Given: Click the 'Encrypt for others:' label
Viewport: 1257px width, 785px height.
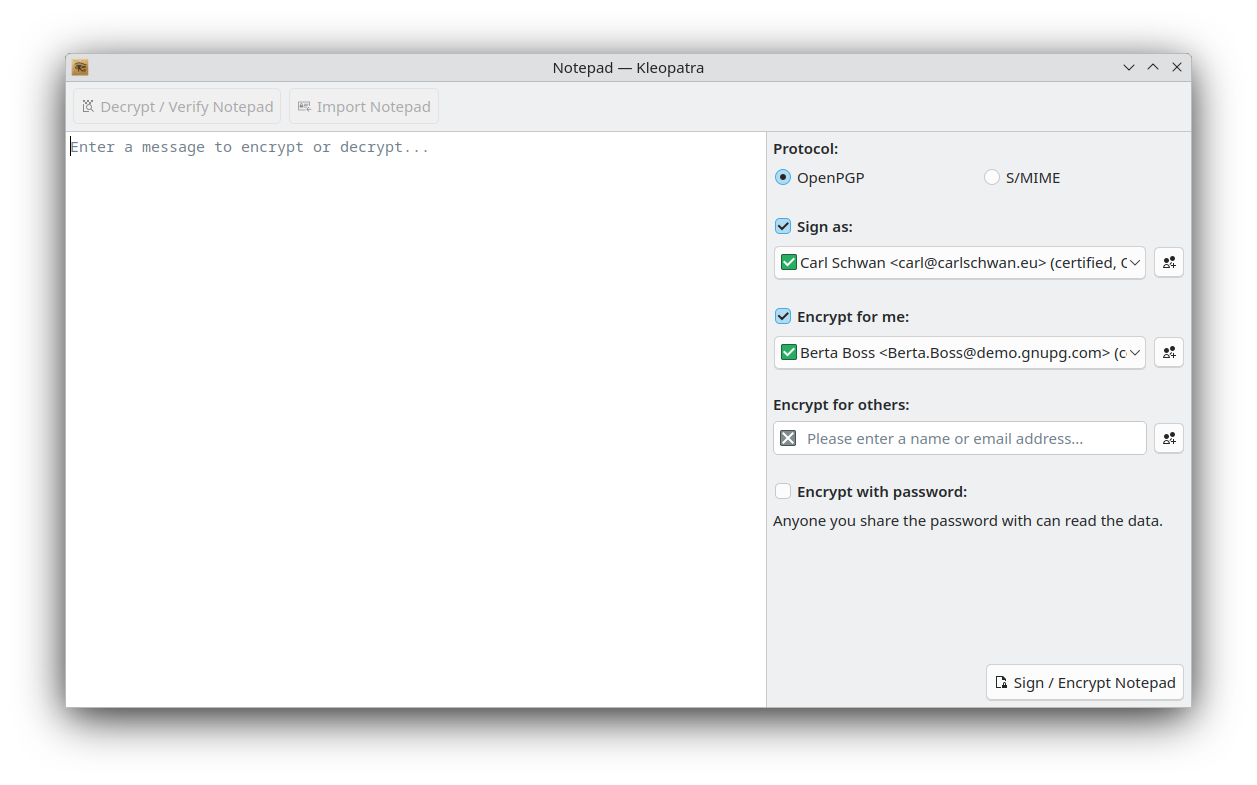Looking at the screenshot, I should (841, 405).
